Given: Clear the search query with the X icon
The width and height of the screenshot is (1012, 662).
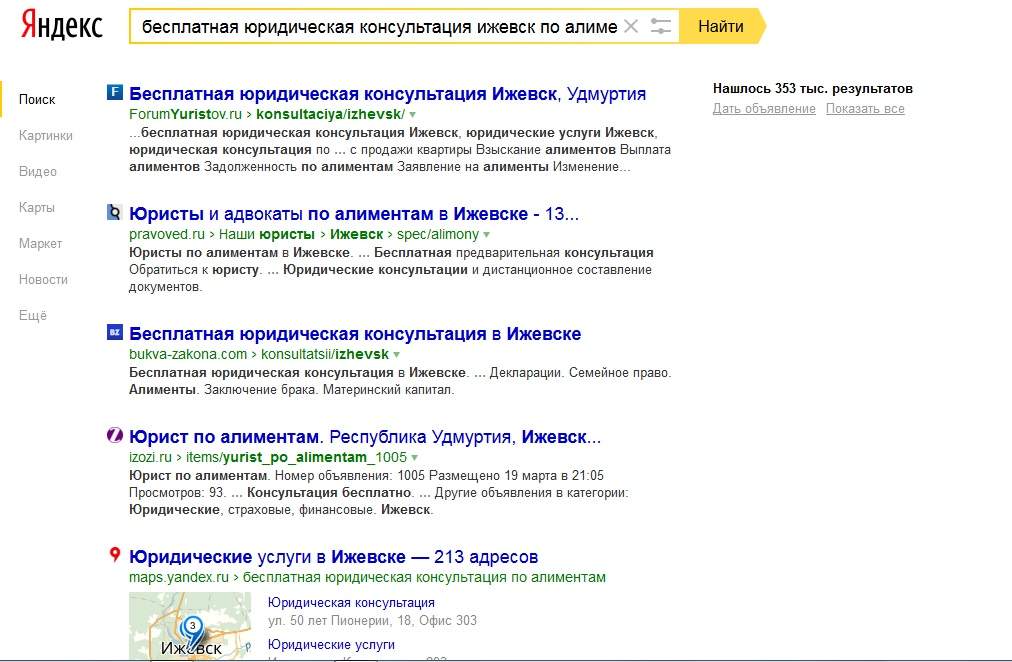Looking at the screenshot, I should pyautogui.click(x=631, y=26).
